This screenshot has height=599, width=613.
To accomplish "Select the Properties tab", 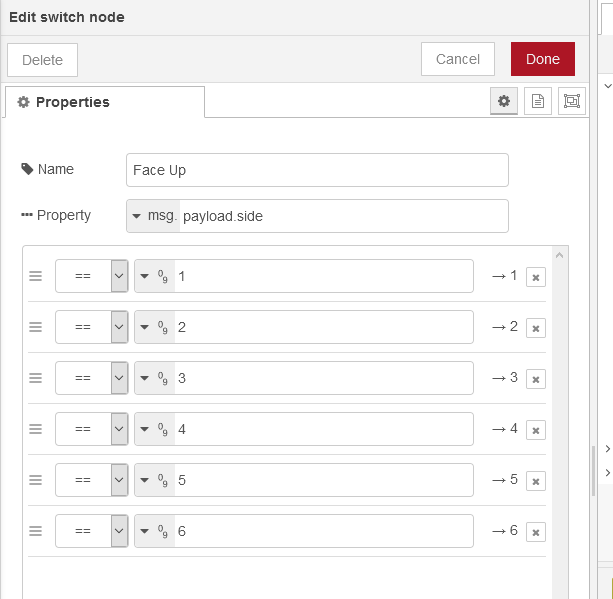I will click(x=105, y=102).
